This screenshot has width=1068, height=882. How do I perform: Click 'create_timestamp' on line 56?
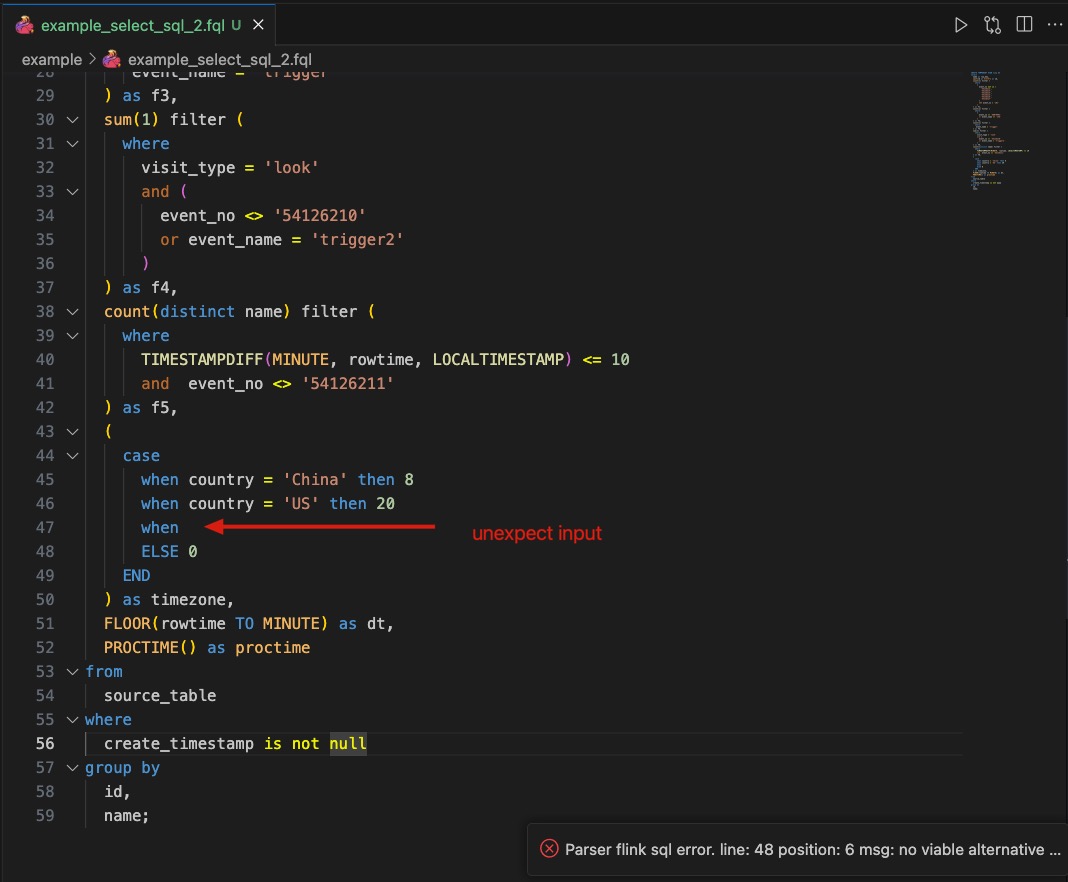178,743
